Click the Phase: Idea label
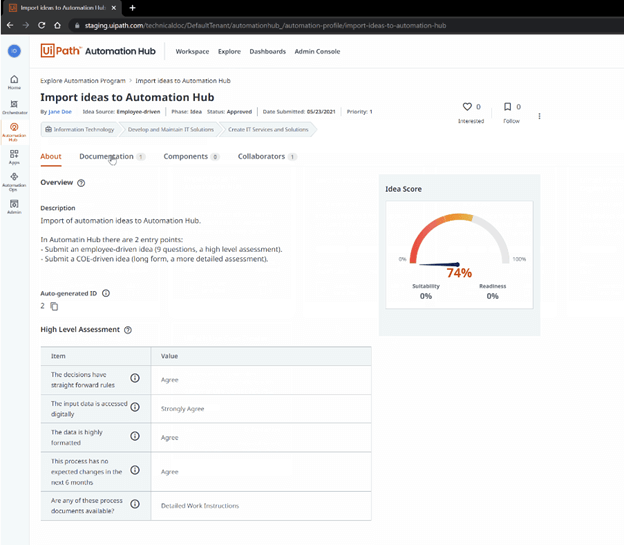Image resolution: width=624 pixels, height=545 pixels. tap(187, 112)
